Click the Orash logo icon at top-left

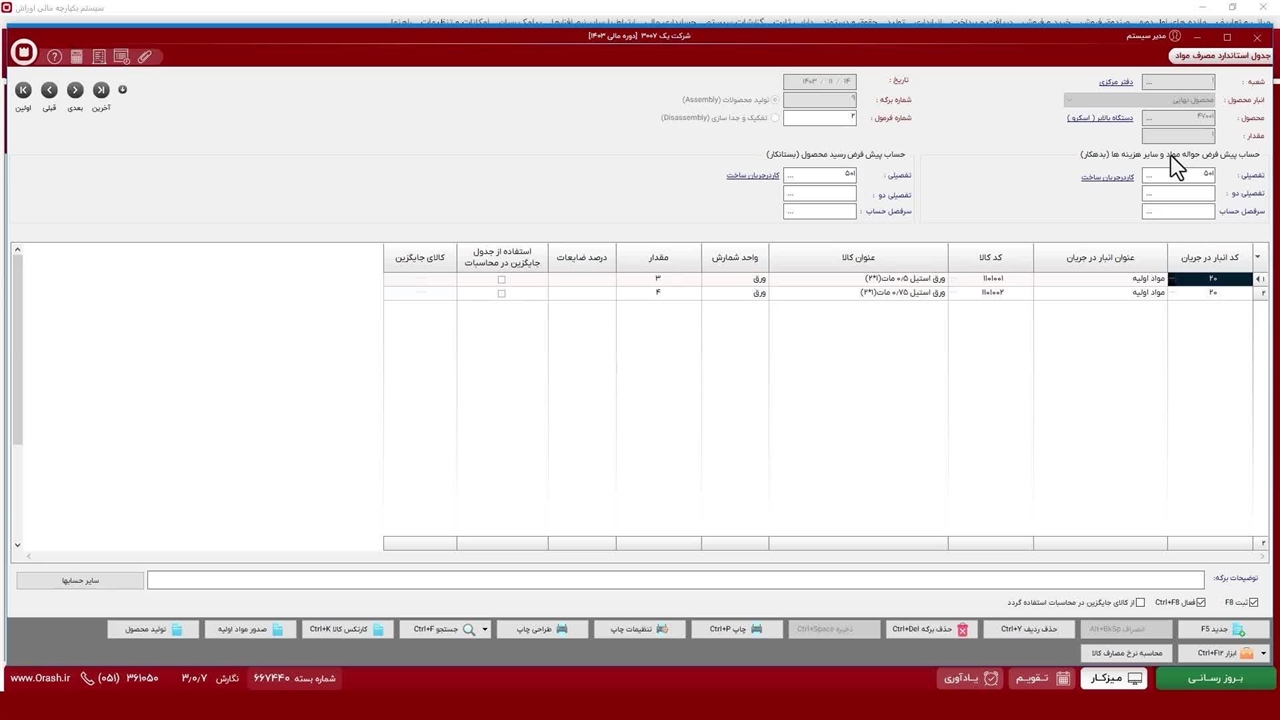click(23, 53)
